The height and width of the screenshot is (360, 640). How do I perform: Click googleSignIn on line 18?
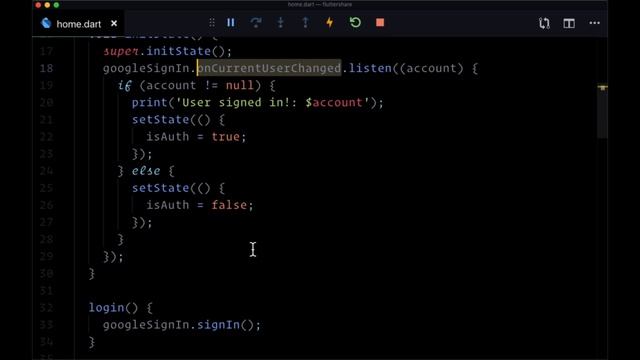pos(146,69)
